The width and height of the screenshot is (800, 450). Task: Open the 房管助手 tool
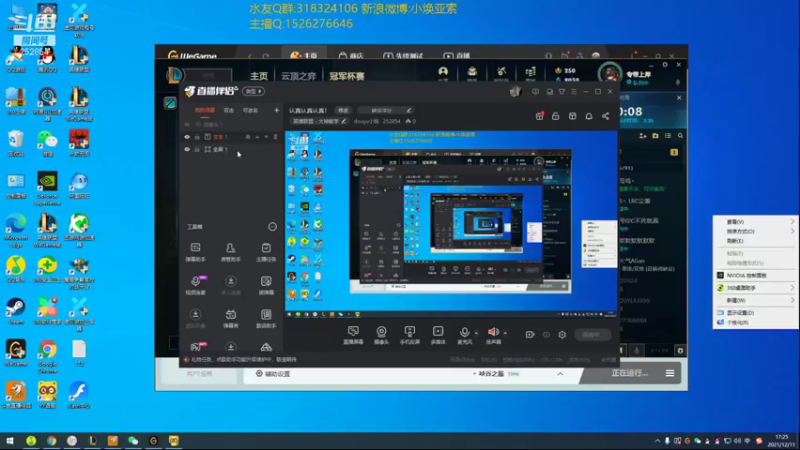[x=231, y=252]
